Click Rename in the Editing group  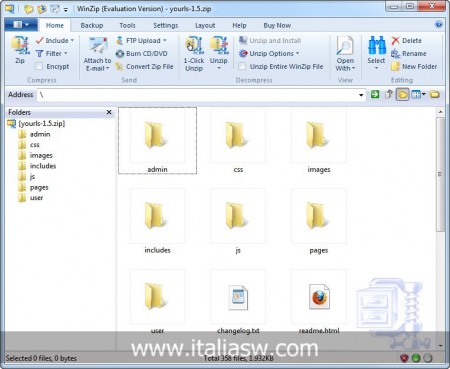409,54
